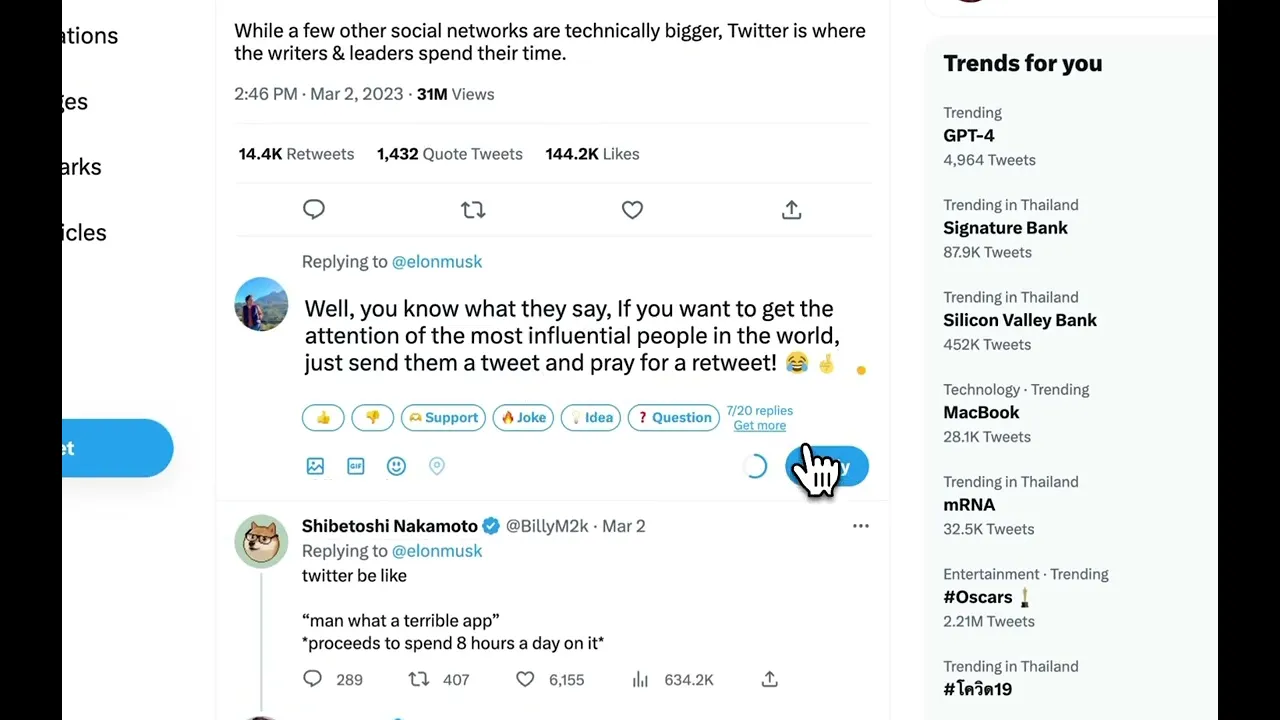Open the Silicon Valley Bank trend
The height and width of the screenshot is (720, 1280).
coord(1019,320)
